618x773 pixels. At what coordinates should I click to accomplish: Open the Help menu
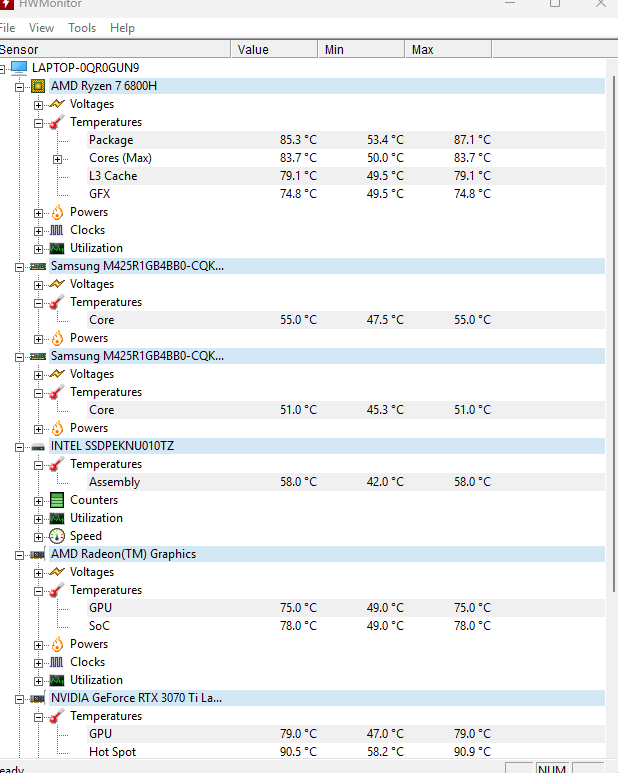pos(122,28)
